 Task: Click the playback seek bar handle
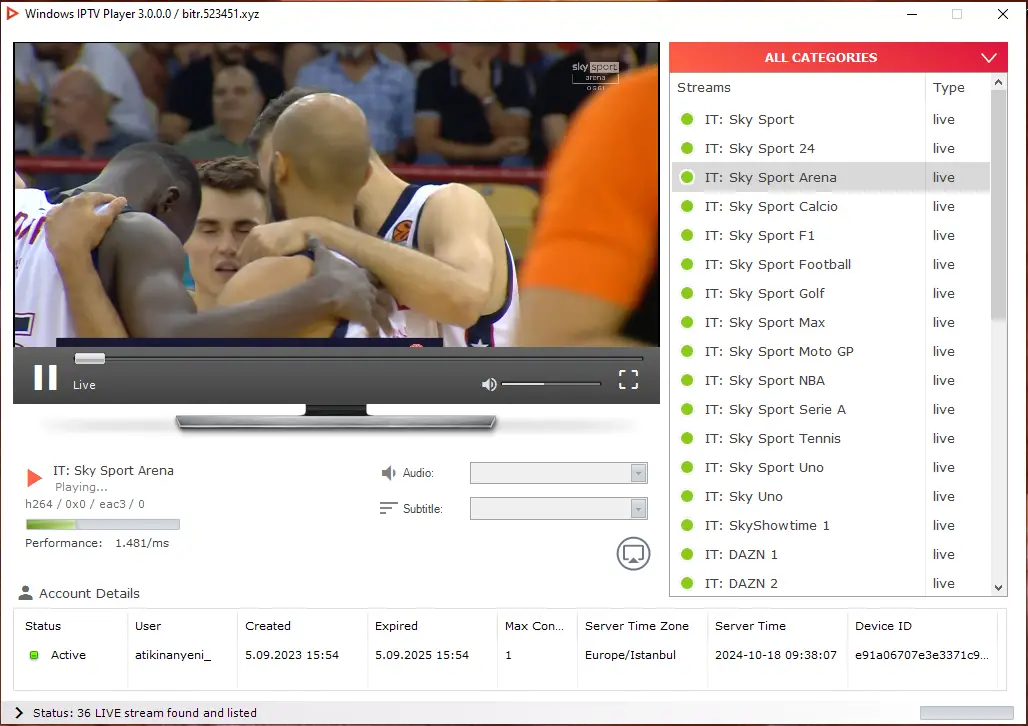[x=90, y=358]
